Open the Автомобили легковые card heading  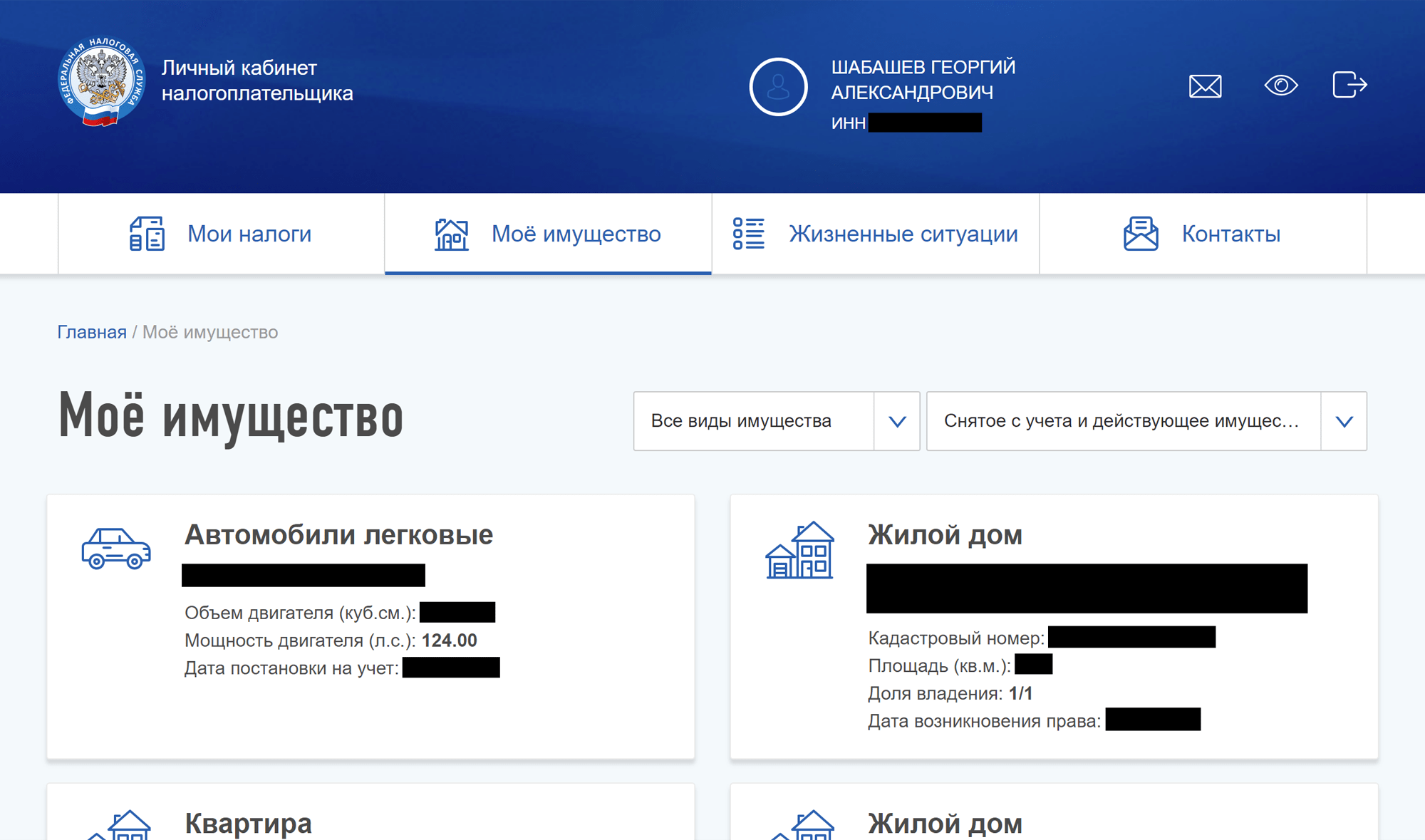(338, 534)
